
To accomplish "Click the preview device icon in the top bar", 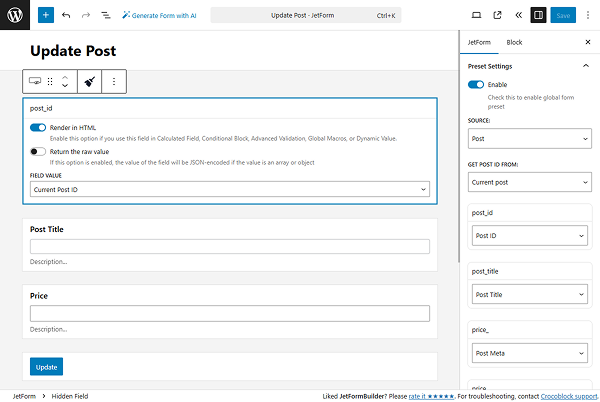I will pyautogui.click(x=476, y=16).
